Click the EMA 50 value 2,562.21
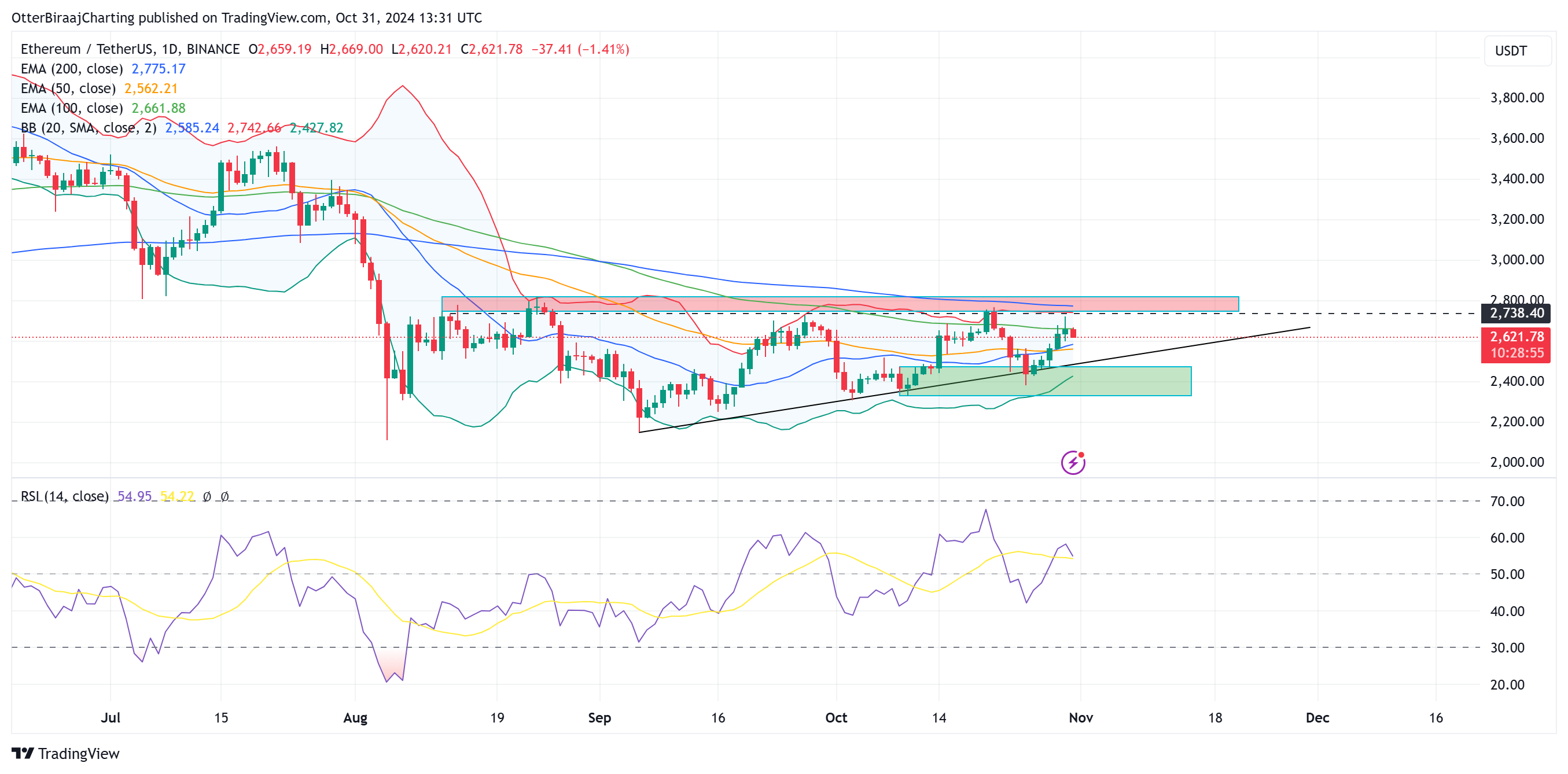The width and height of the screenshot is (1568, 774). coord(151,89)
